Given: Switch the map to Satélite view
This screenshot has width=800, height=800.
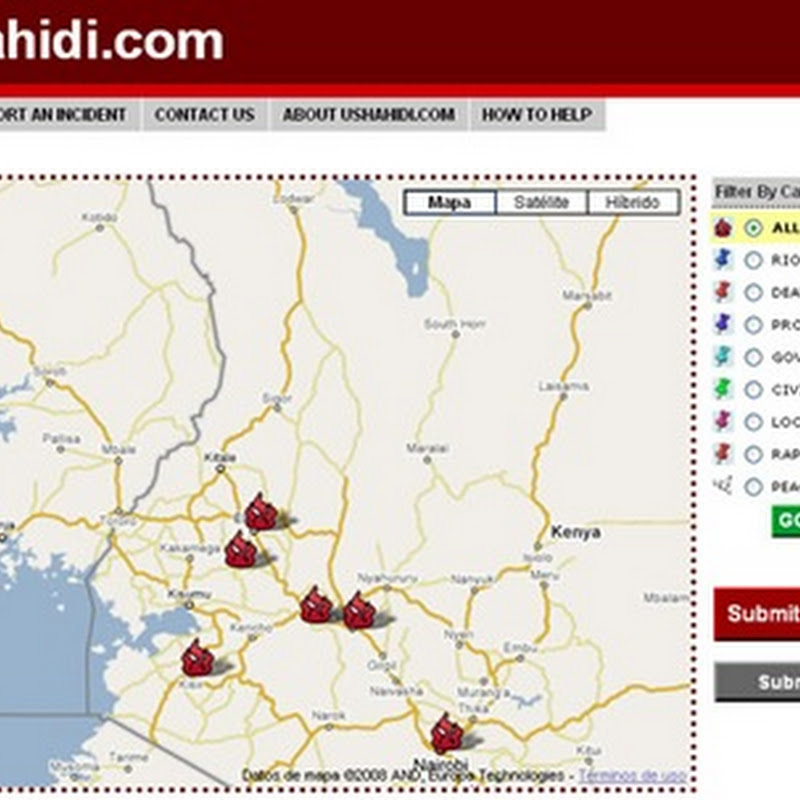Looking at the screenshot, I should pyautogui.click(x=541, y=203).
